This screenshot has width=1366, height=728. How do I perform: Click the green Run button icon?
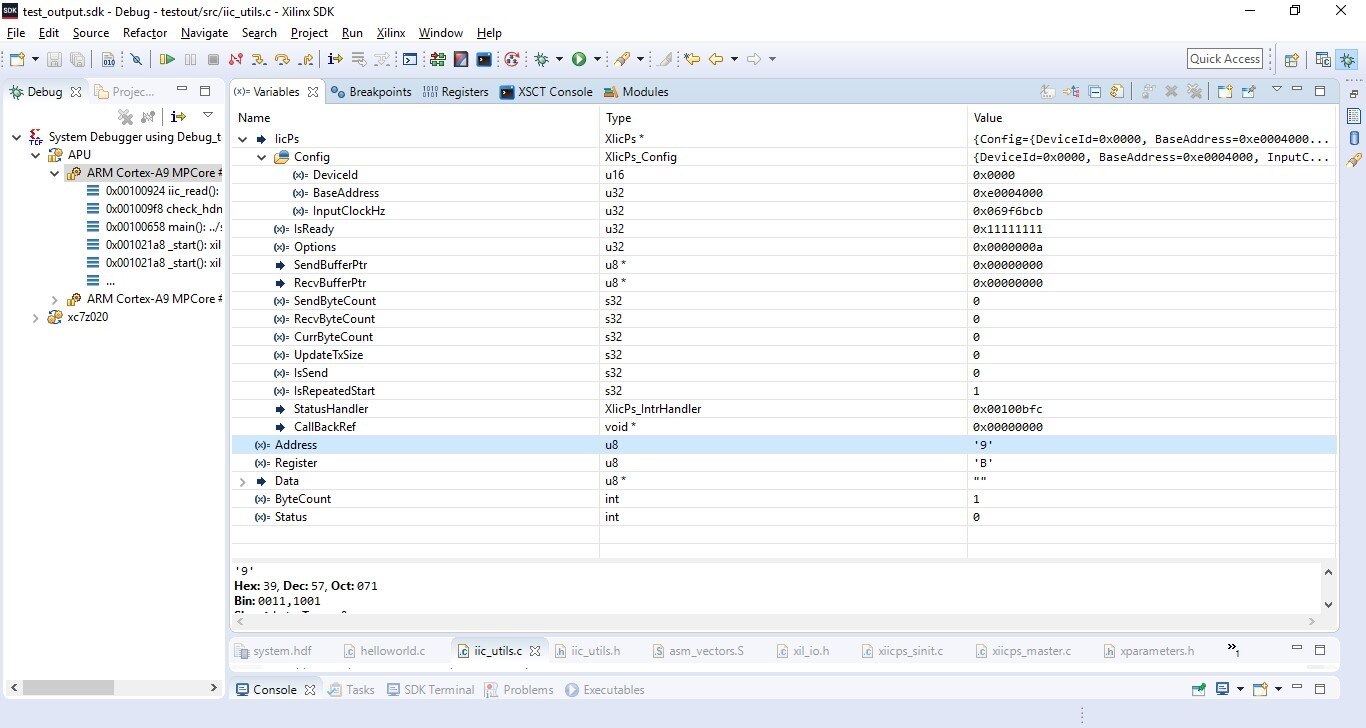coord(578,60)
